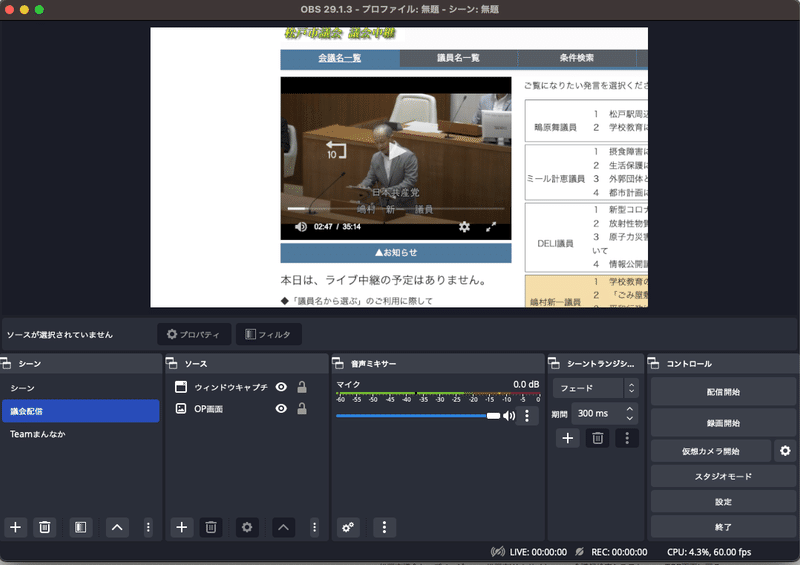This screenshot has width=800, height=565.
Task: Open audio mixer dock three-dot menu
Action: pyautogui.click(x=384, y=527)
